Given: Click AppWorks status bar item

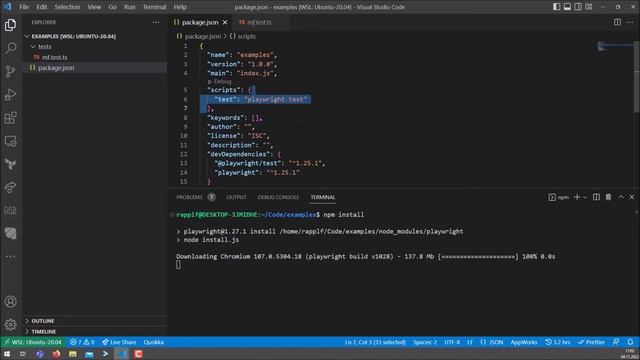Looking at the screenshot, I should tap(524, 342).
